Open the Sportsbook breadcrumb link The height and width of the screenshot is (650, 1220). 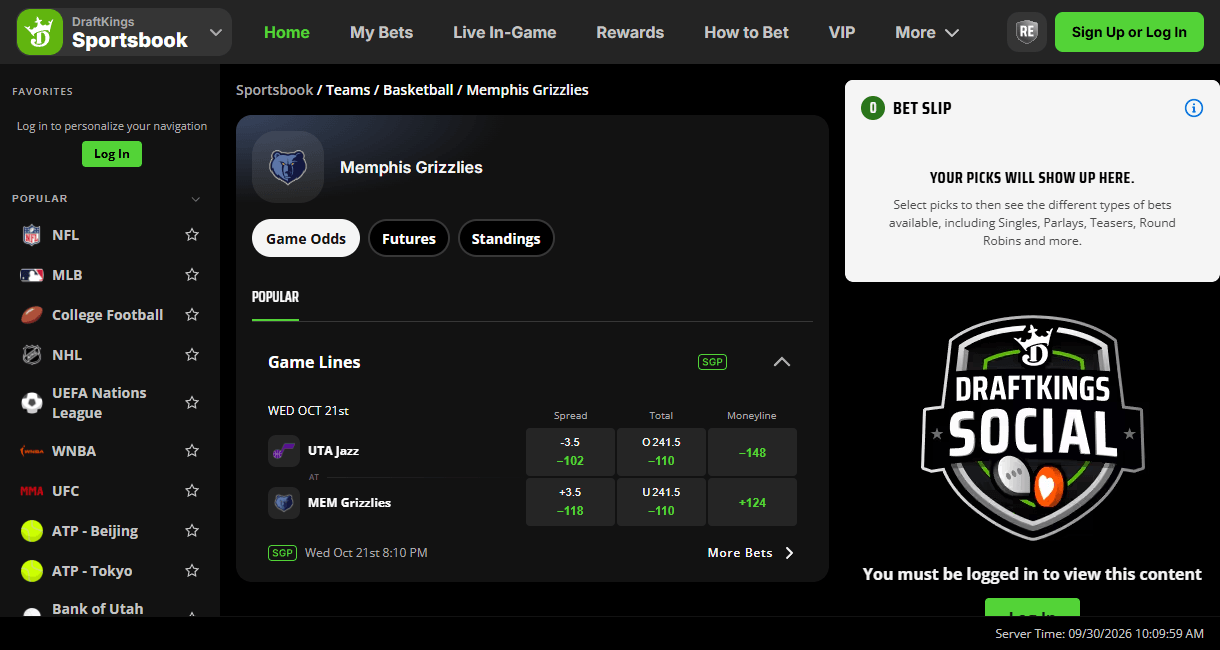tap(275, 90)
